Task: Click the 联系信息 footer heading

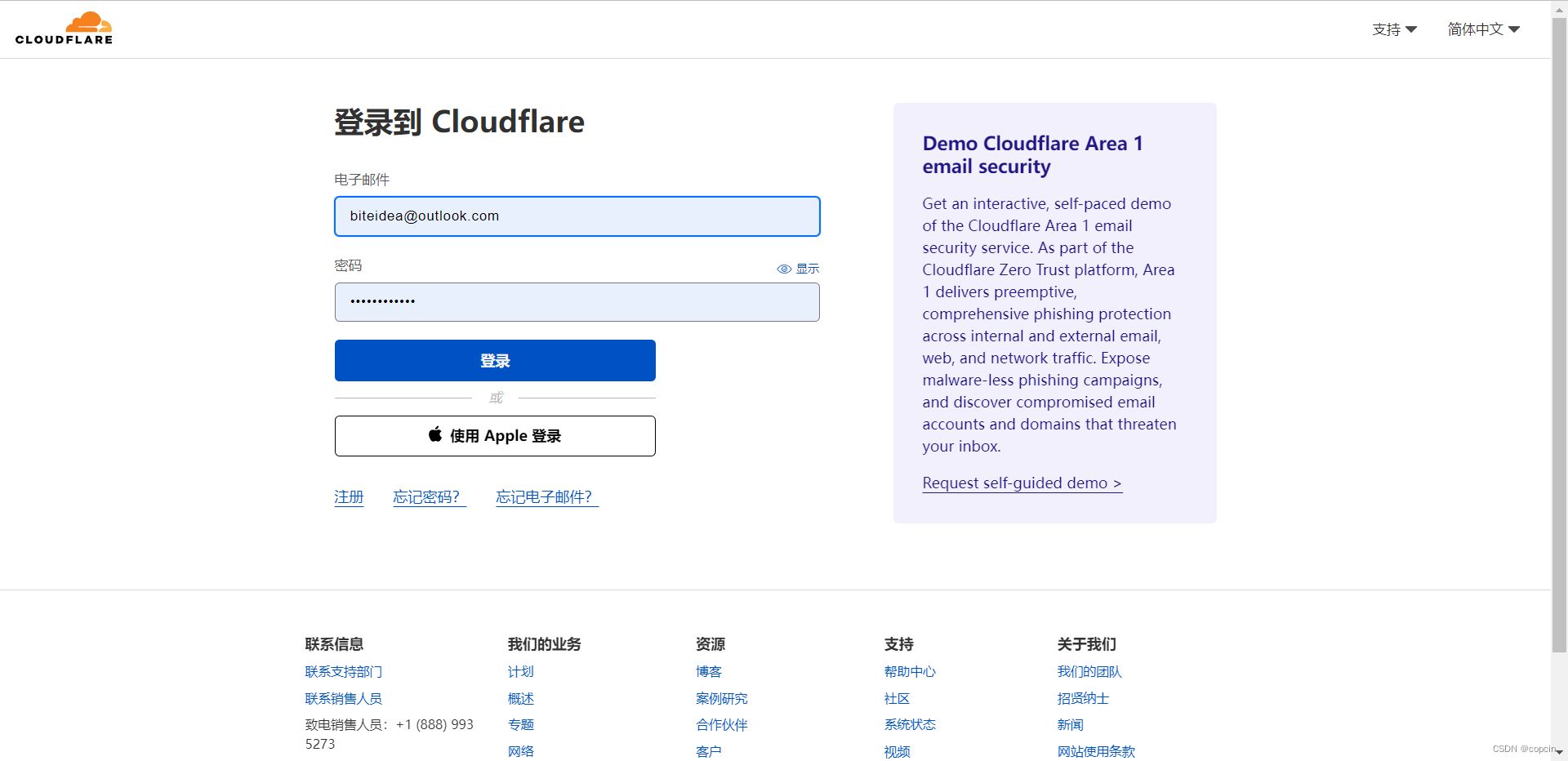Action: pos(334,644)
